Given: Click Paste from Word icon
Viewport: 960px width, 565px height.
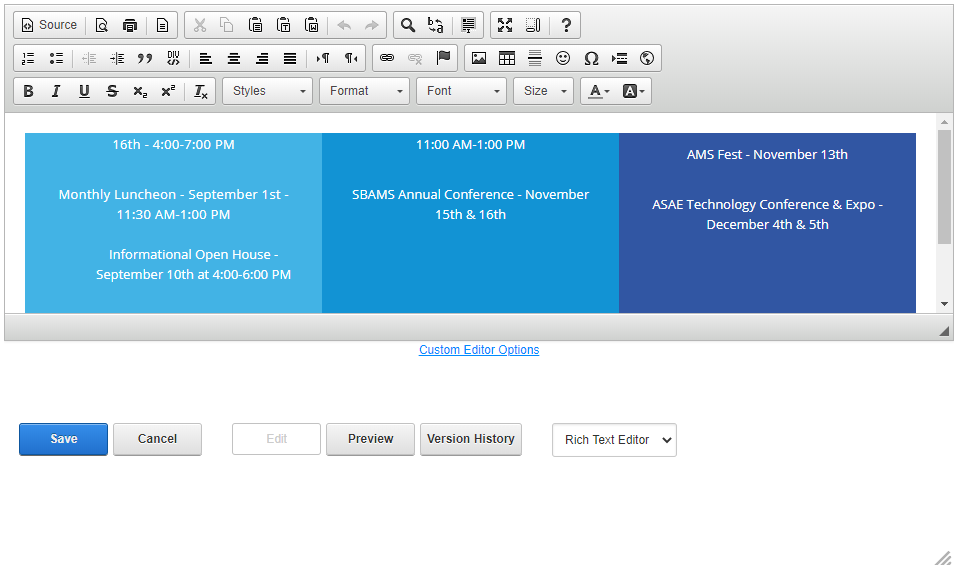Looking at the screenshot, I should pos(312,25).
